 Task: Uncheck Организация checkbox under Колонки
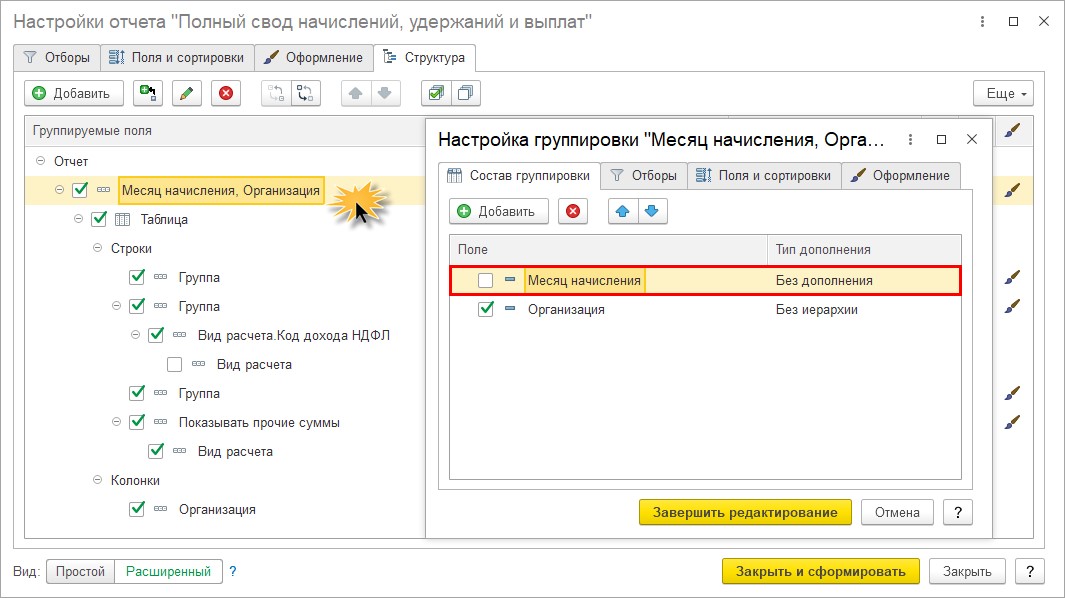point(137,509)
